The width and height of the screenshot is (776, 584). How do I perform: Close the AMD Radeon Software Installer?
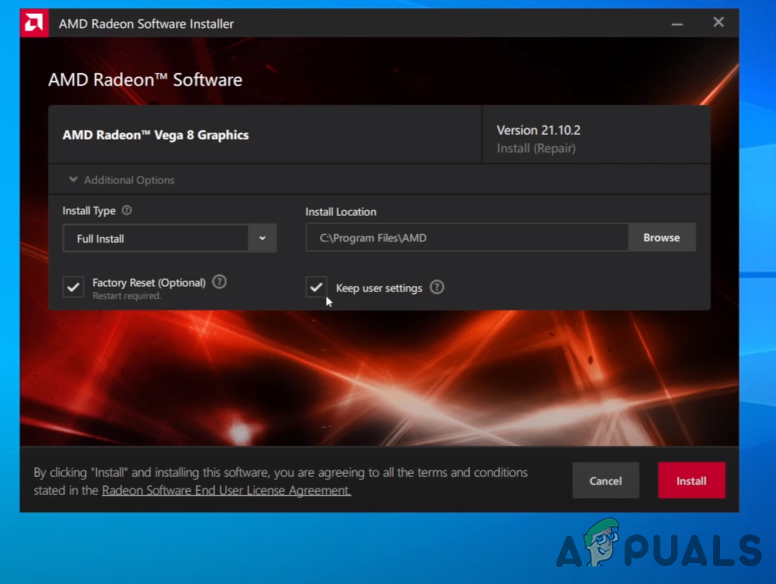click(x=718, y=22)
